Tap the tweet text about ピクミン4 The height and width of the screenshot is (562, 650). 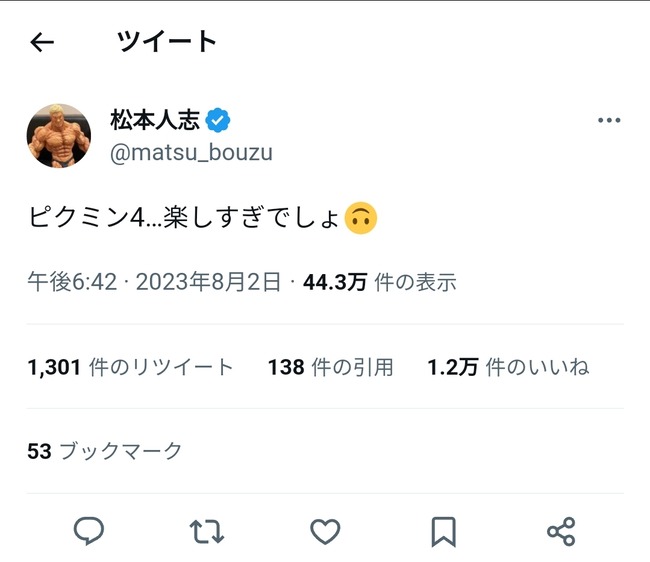coord(185,217)
